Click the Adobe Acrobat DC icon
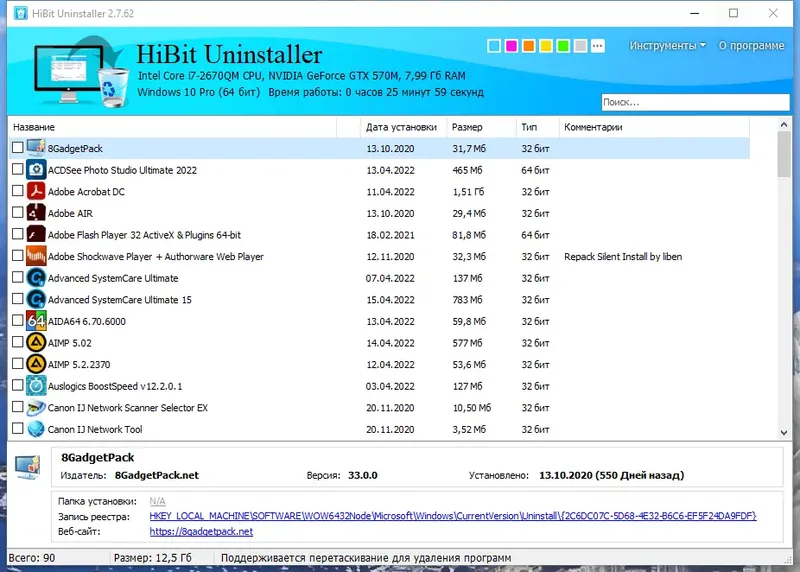The image size is (800, 572). point(36,191)
